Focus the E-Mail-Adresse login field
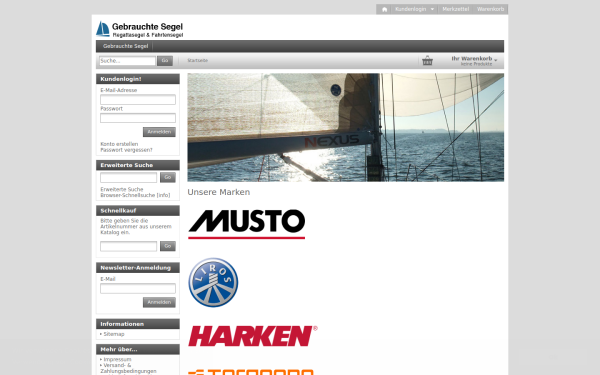Viewport: 600px width, 375px height. tap(138, 99)
